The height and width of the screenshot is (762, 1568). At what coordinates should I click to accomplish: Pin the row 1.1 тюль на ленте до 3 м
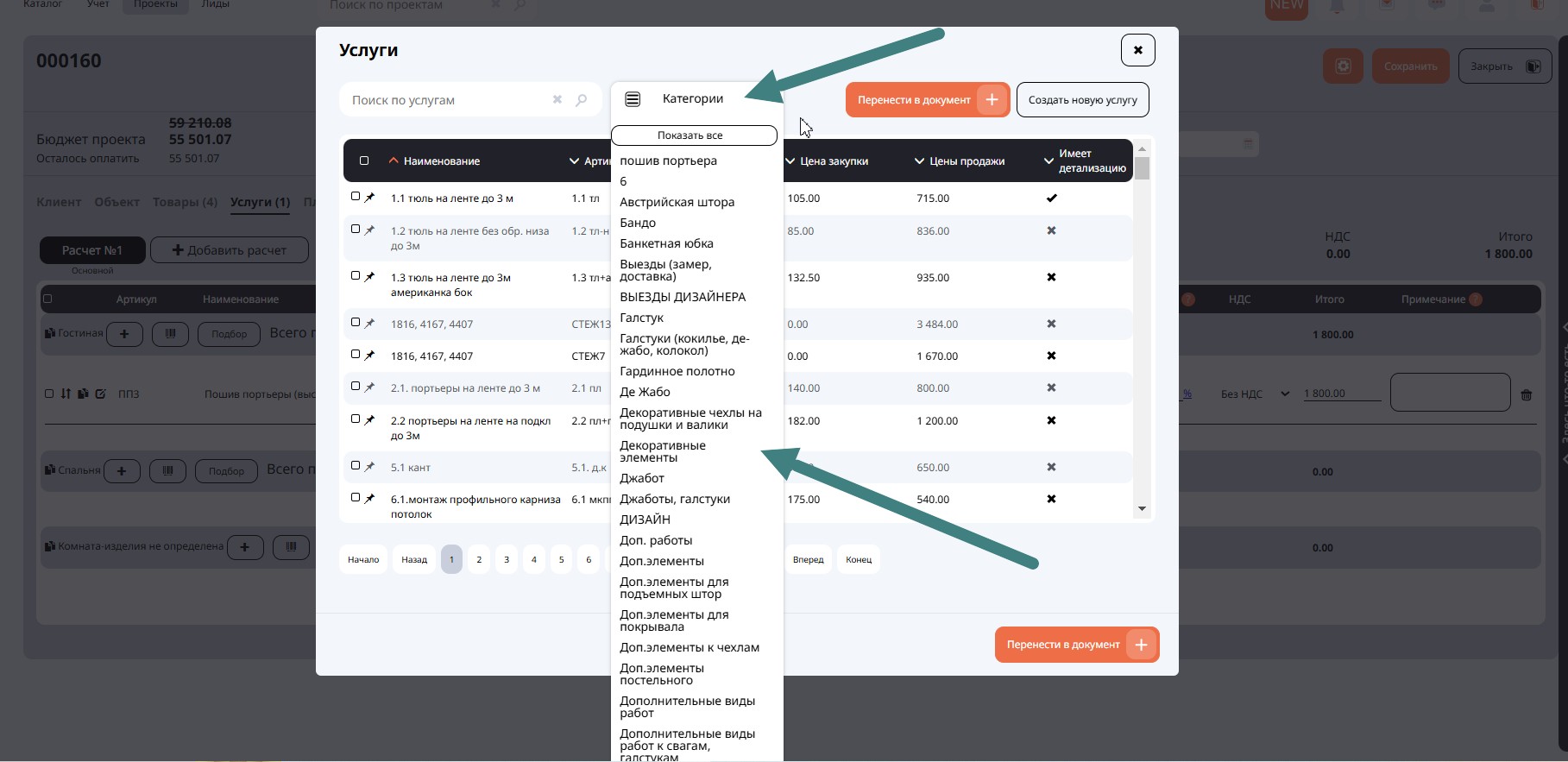370,198
